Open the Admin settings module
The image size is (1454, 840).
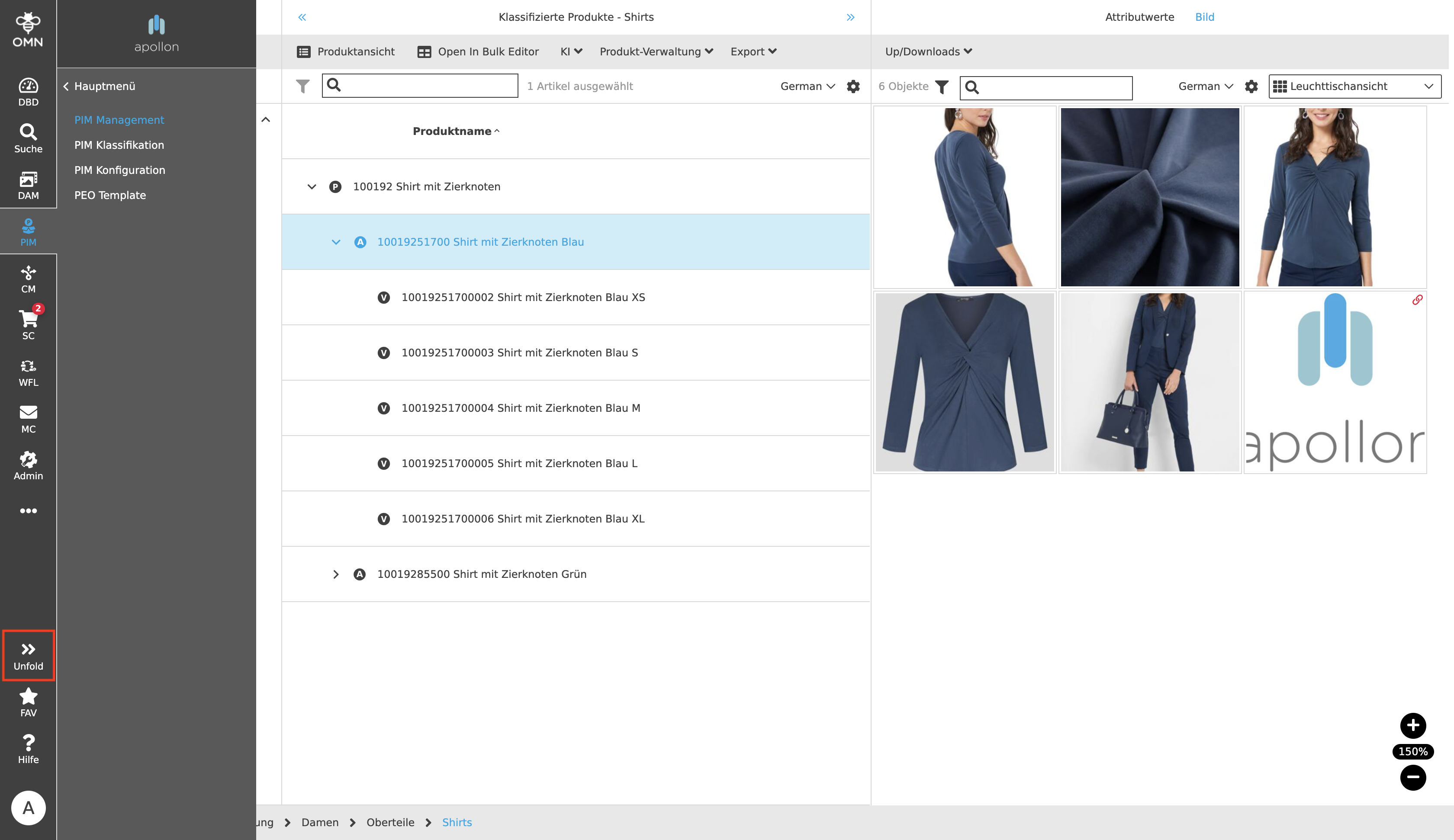(x=28, y=465)
